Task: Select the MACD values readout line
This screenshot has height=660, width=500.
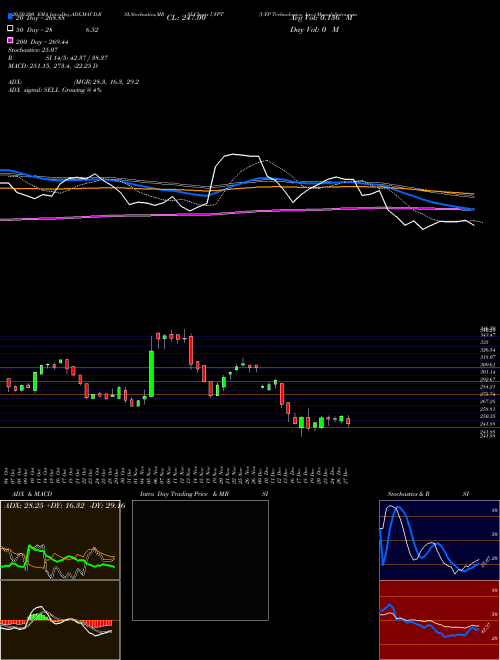Action: pos(53,66)
